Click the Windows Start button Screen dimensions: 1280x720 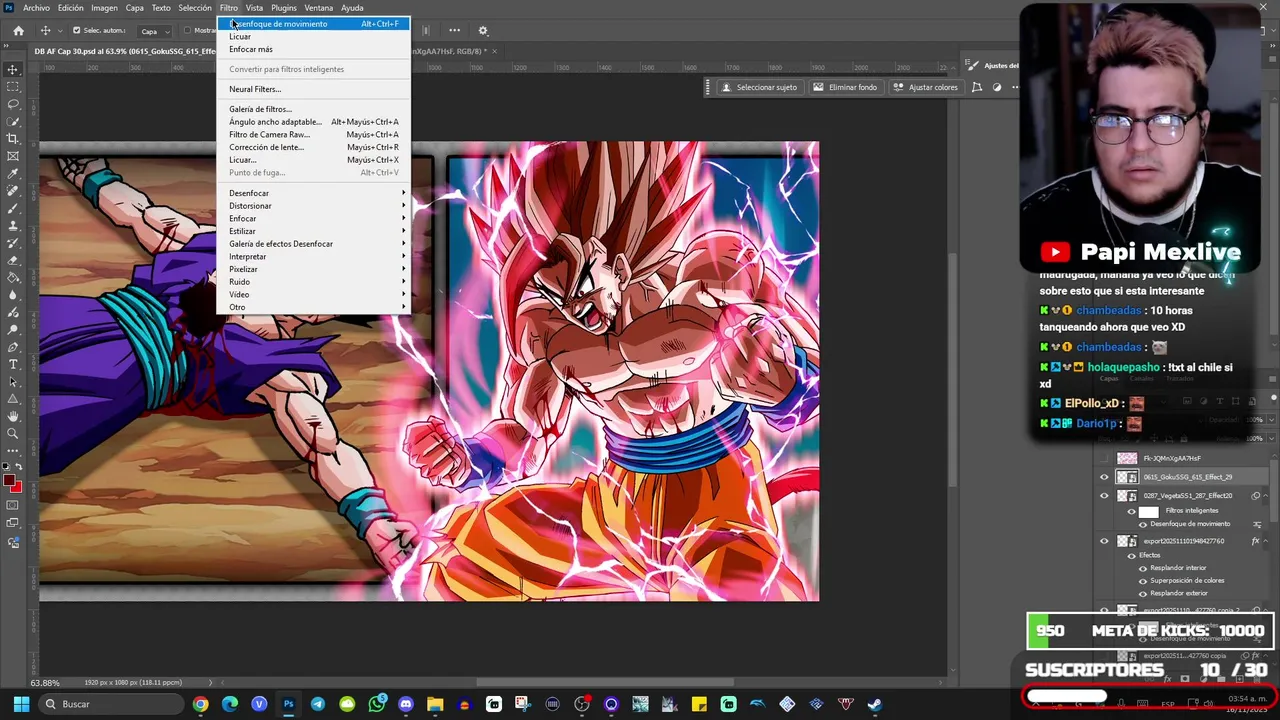21,704
